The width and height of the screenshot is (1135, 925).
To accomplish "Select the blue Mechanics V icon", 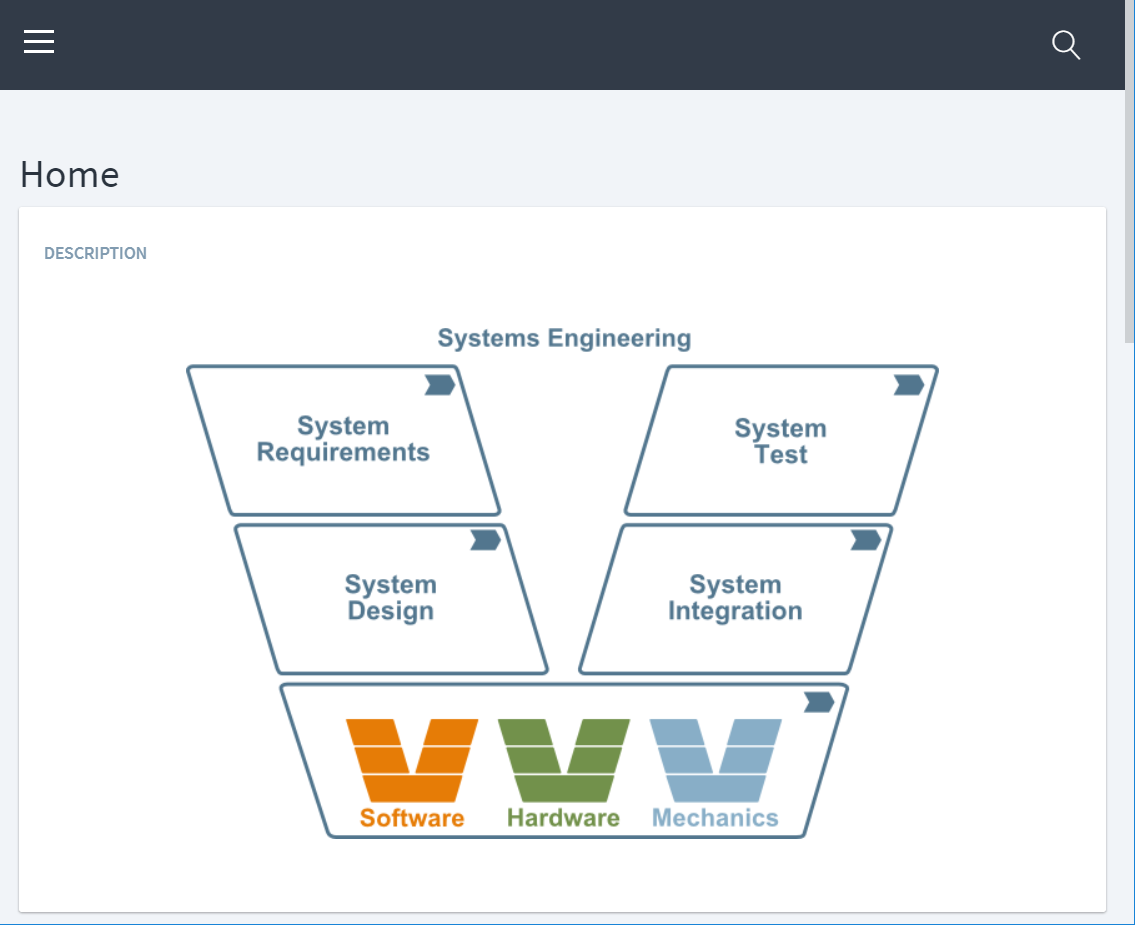I will (716, 759).
